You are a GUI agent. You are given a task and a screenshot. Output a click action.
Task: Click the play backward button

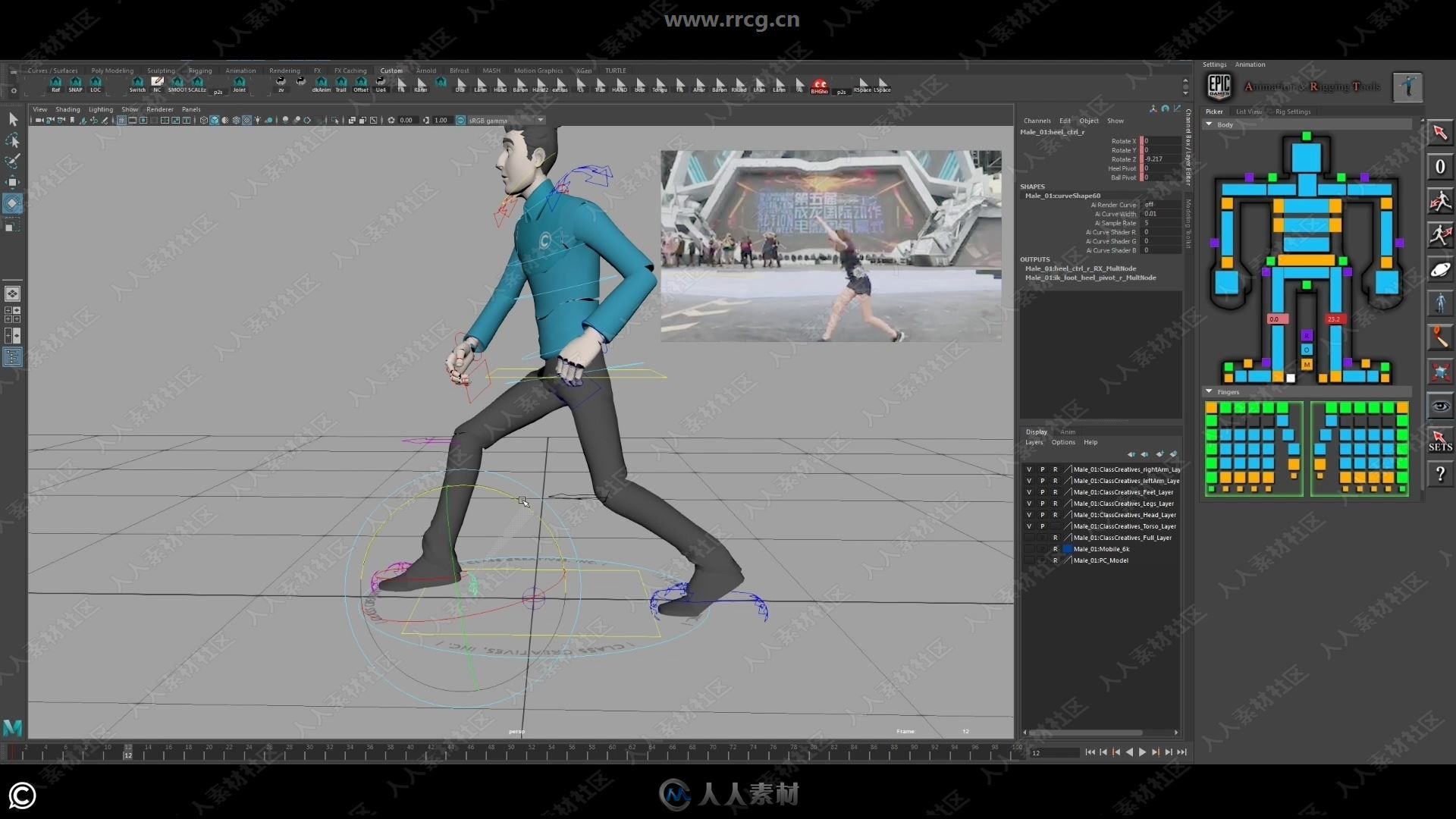pyautogui.click(x=1129, y=752)
